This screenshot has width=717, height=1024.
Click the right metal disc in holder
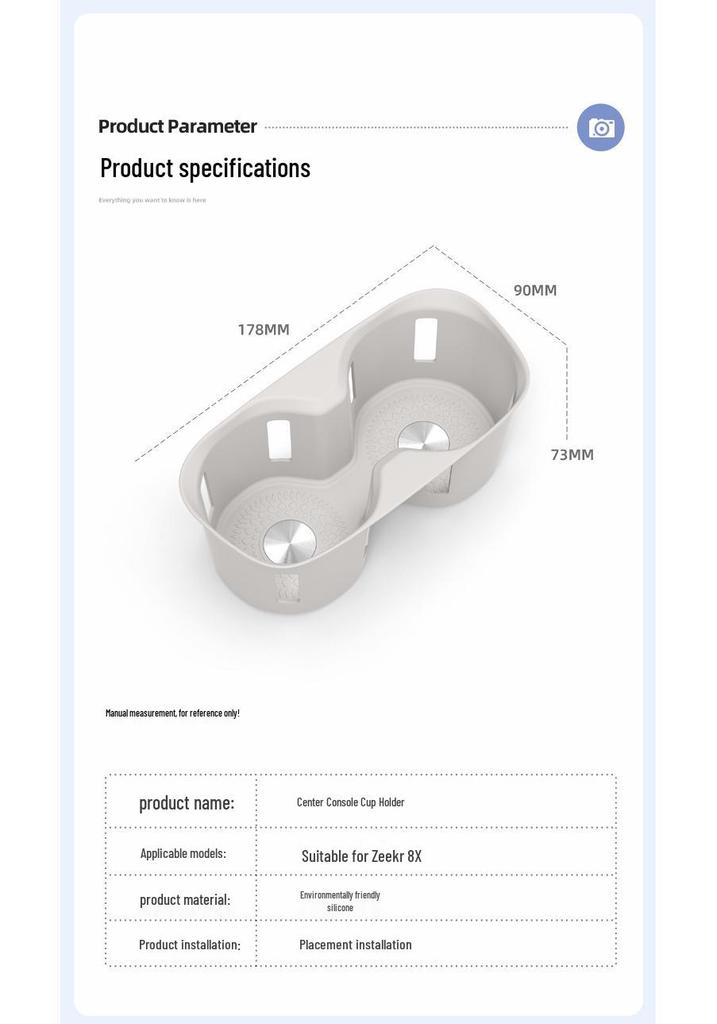423,437
